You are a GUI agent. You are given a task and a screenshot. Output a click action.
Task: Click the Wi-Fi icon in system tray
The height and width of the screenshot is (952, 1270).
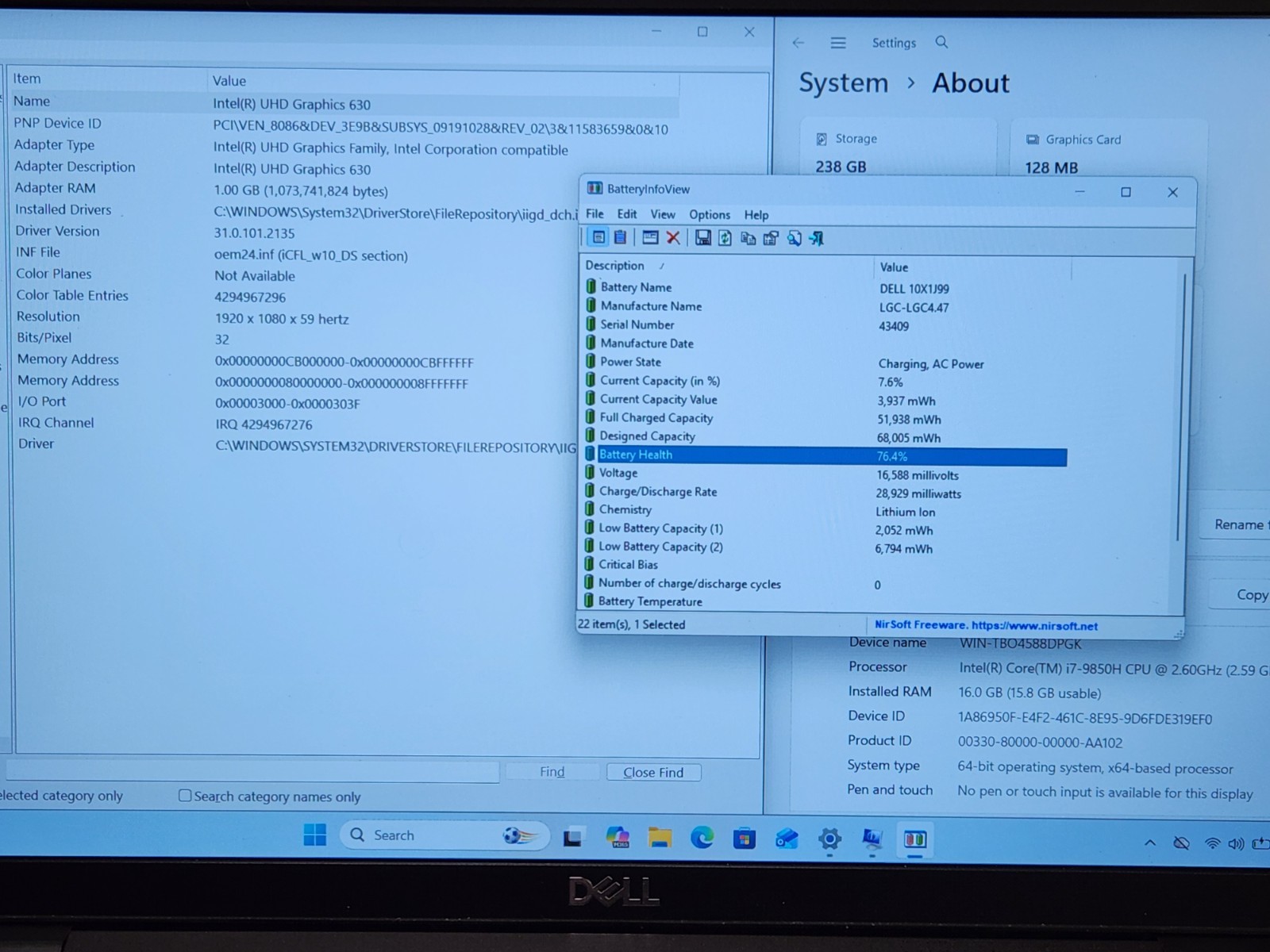(1212, 843)
